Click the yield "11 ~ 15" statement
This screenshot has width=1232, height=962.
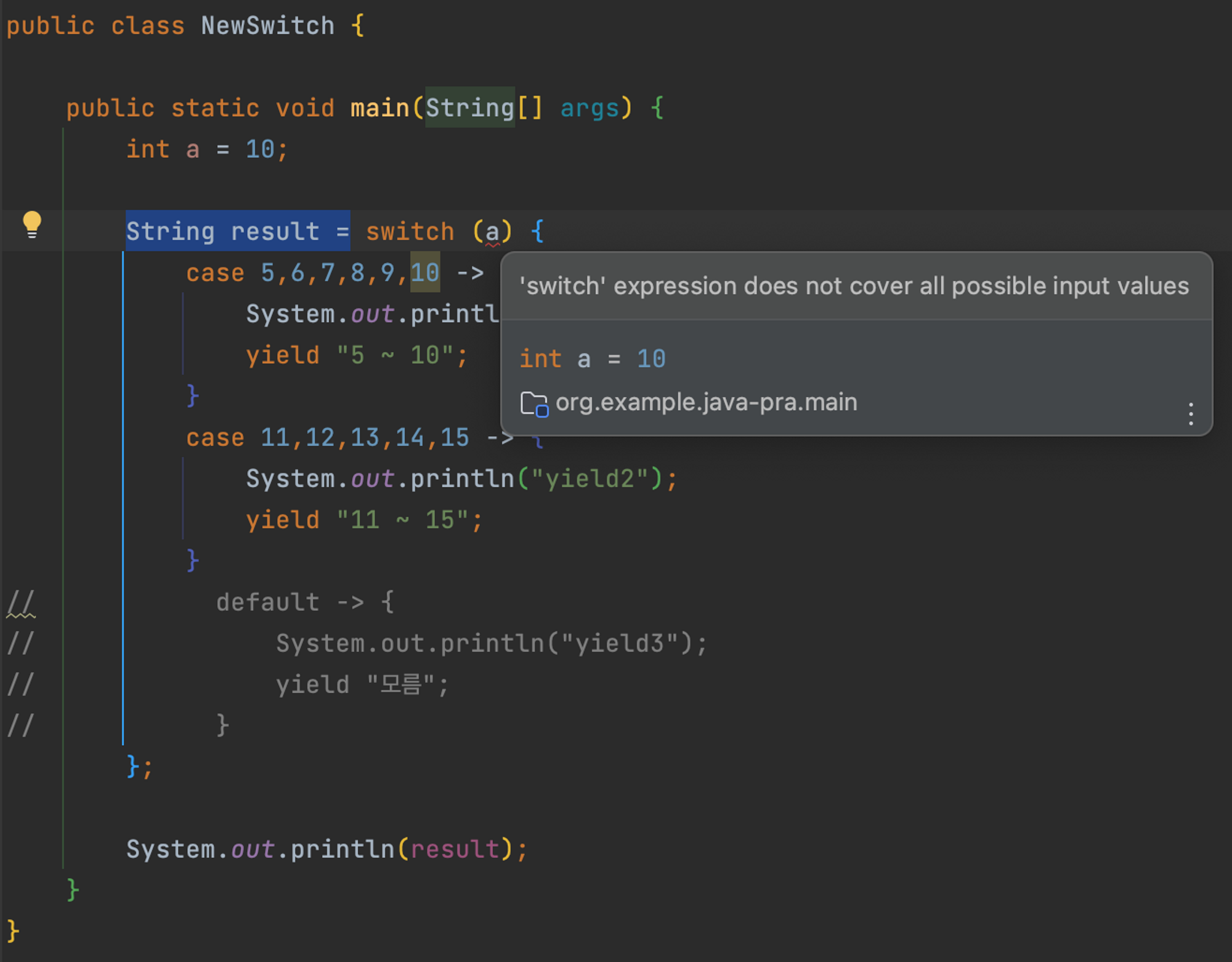pyautogui.click(x=363, y=520)
